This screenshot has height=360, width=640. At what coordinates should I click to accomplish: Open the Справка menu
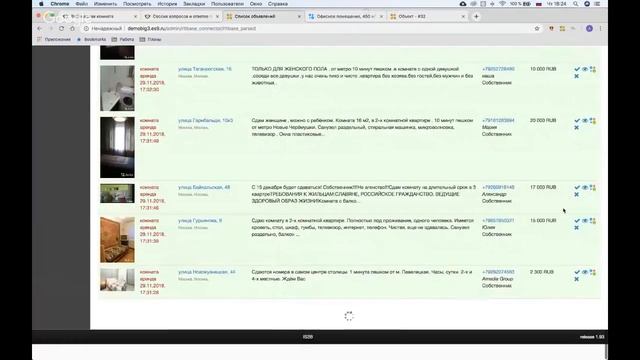278,4
